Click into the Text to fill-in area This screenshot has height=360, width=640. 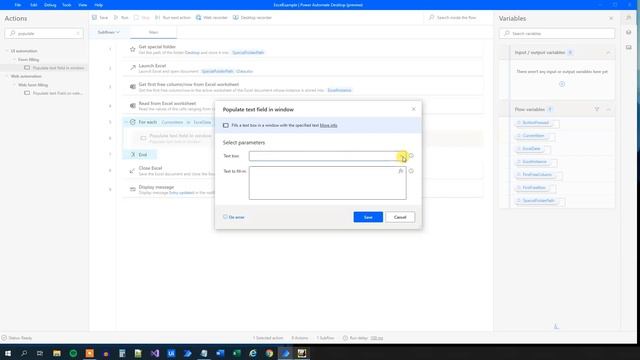pyautogui.click(x=327, y=183)
